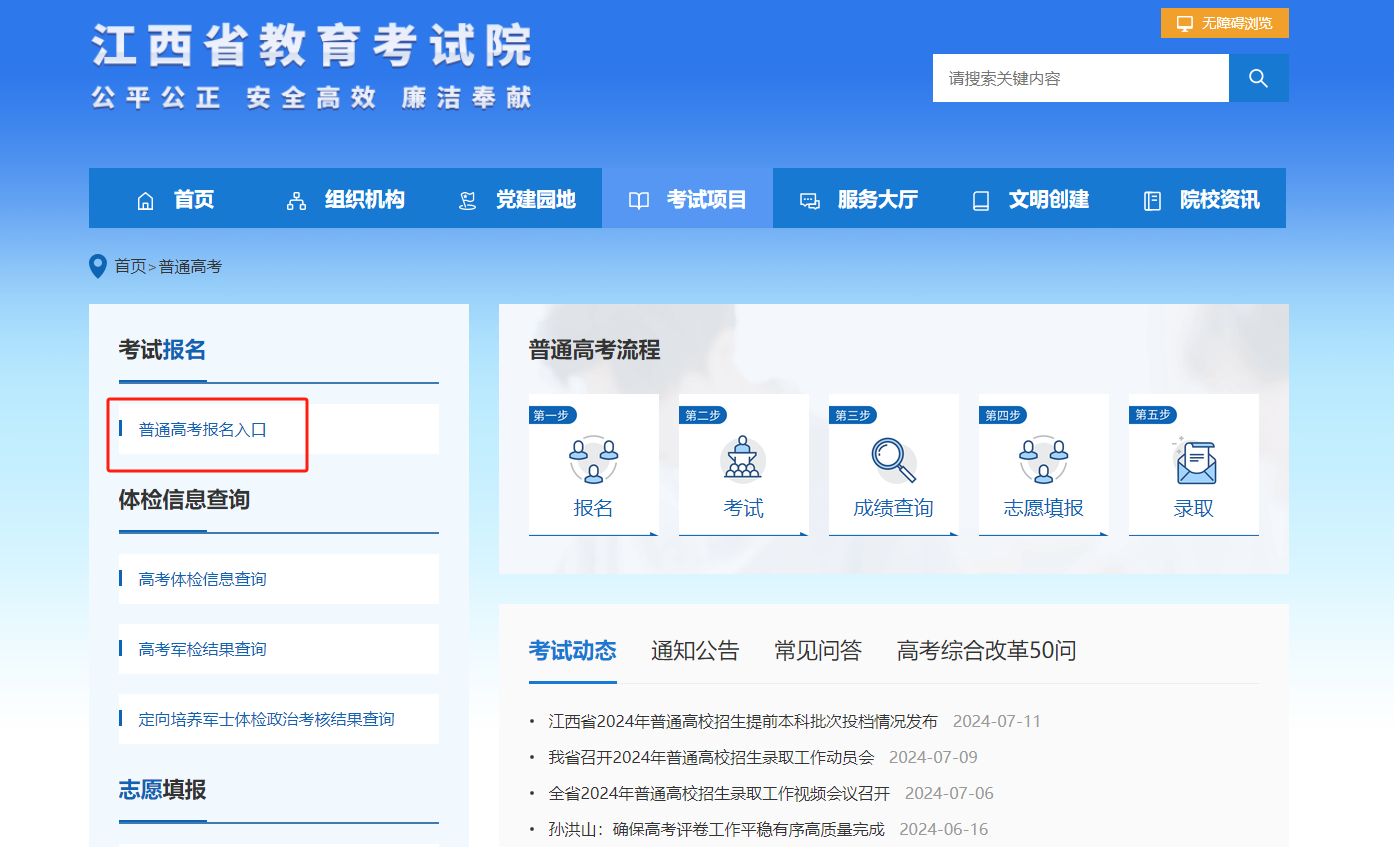Image resolution: width=1394 pixels, height=847 pixels.
Task: Click the chat icon beside 服务大厅
Action: point(810,201)
